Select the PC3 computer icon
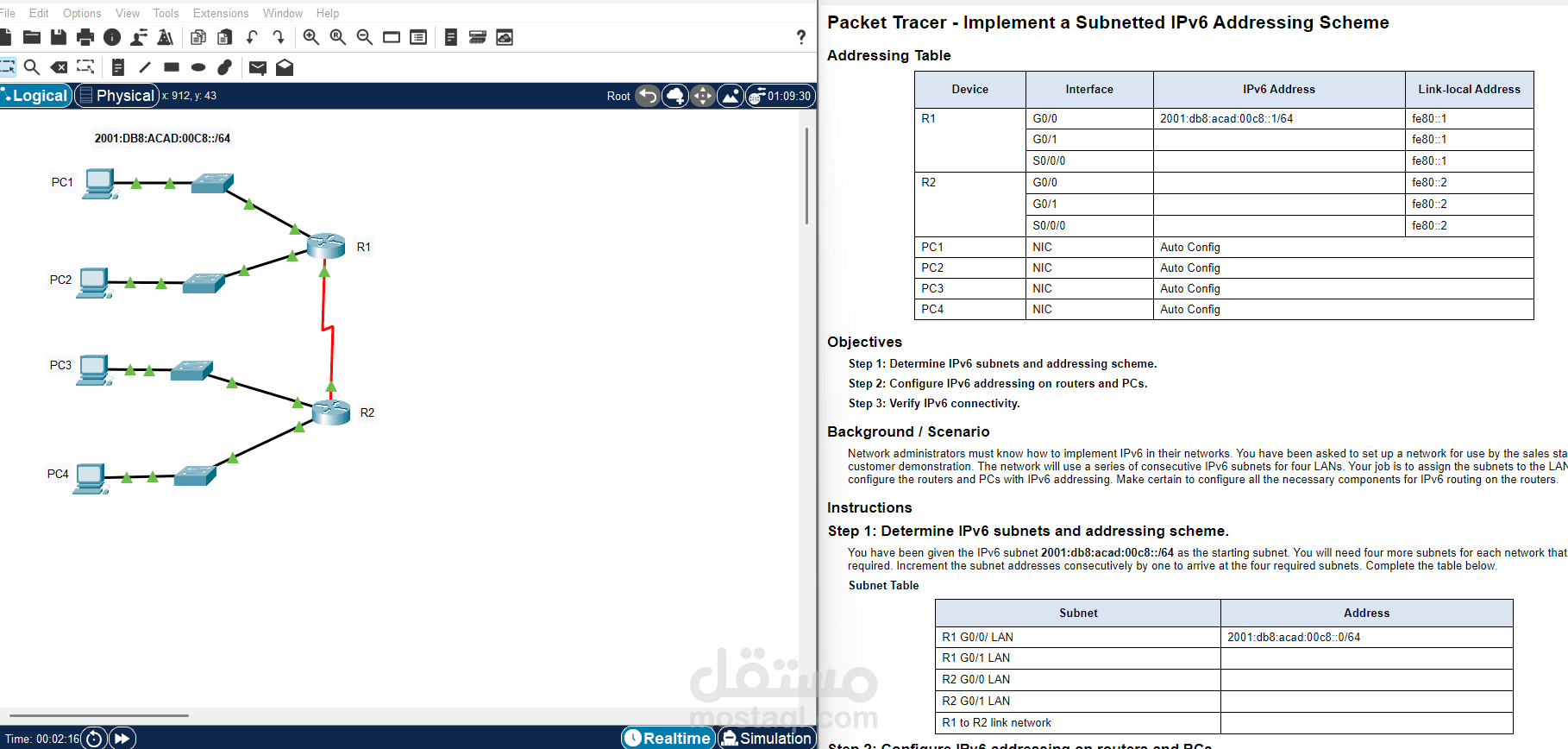 pyautogui.click(x=94, y=369)
